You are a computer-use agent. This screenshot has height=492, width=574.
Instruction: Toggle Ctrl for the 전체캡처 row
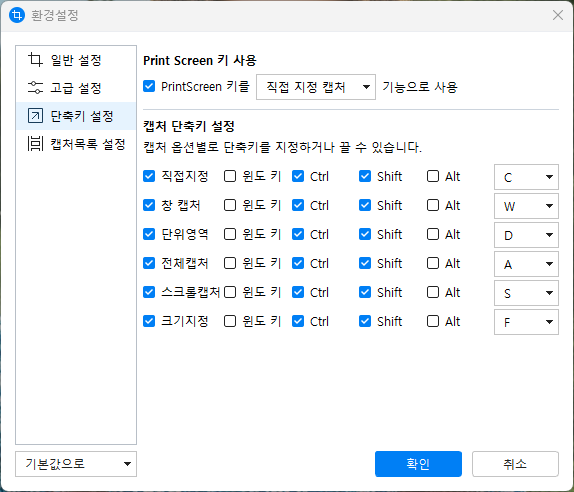coord(298,263)
